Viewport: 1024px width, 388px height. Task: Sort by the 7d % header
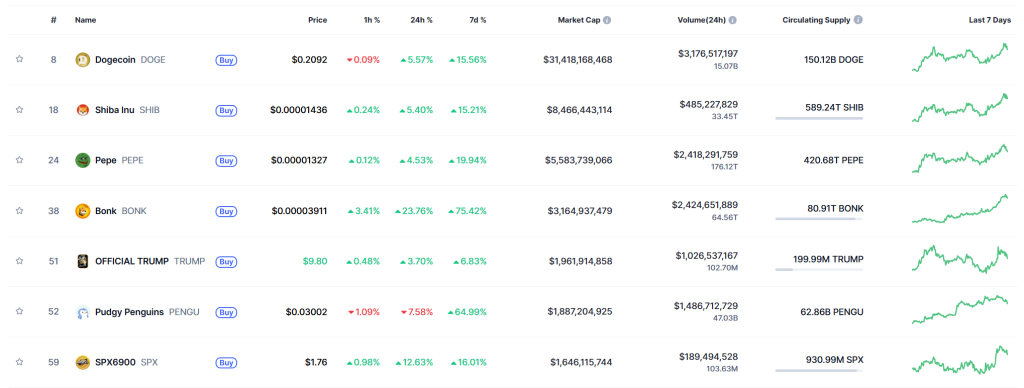click(477, 20)
